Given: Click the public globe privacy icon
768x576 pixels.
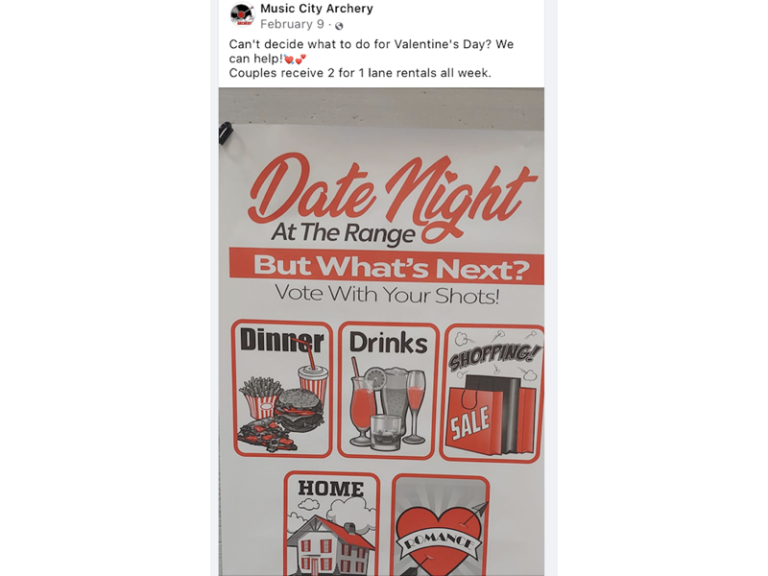Looking at the screenshot, I should tap(339, 26).
